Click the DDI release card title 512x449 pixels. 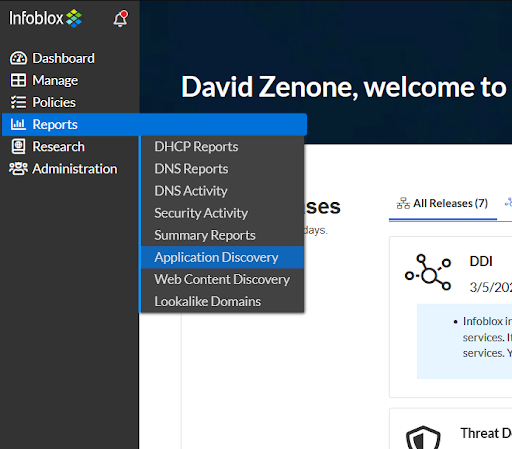point(481,261)
